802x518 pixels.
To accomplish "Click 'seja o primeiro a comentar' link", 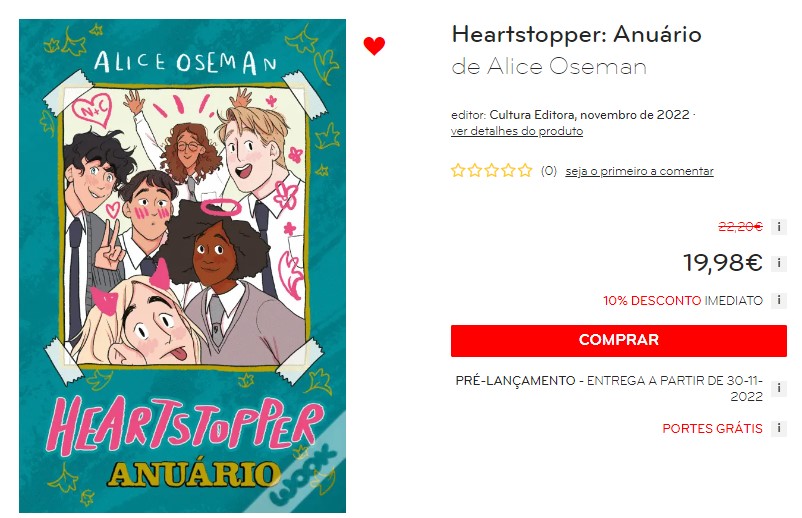I will pos(639,171).
